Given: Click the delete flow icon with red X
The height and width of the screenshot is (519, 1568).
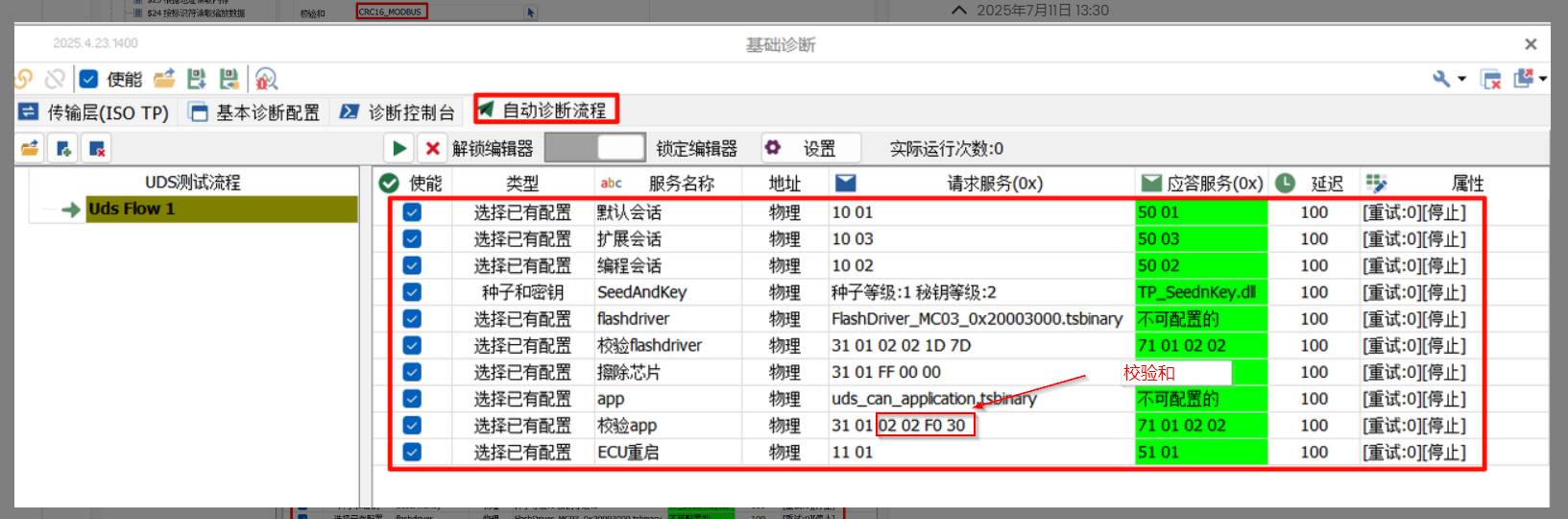Looking at the screenshot, I should click(96, 148).
